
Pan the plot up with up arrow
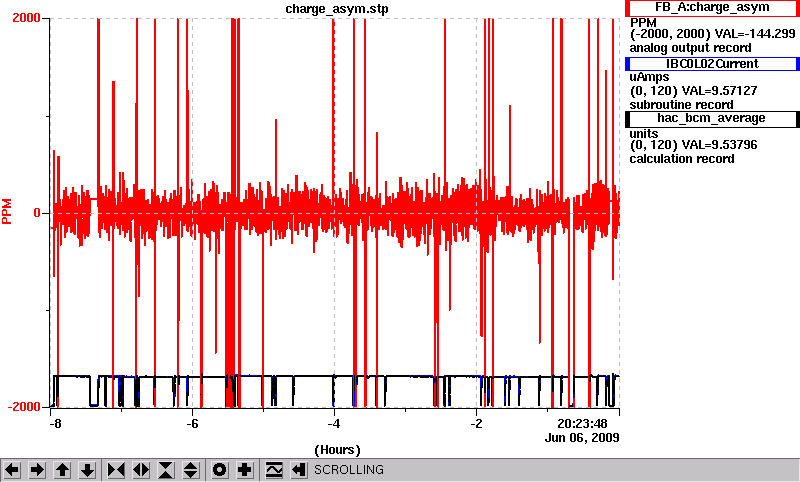point(63,470)
